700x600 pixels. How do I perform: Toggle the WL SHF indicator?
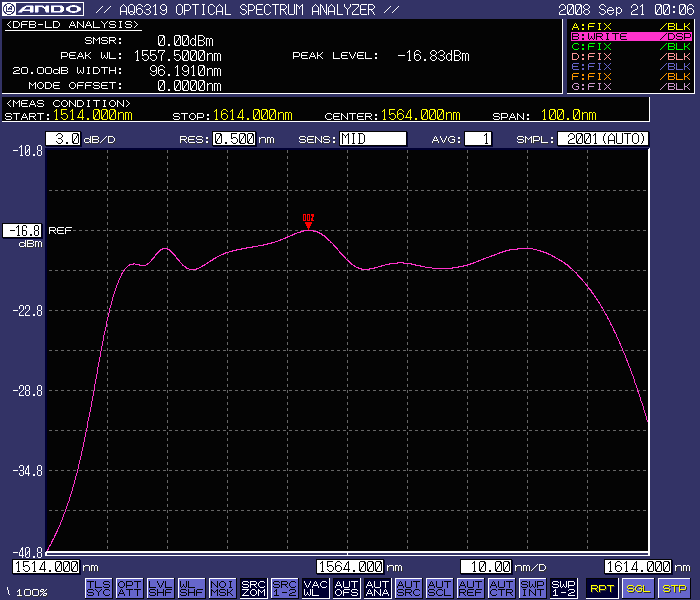tap(192, 588)
